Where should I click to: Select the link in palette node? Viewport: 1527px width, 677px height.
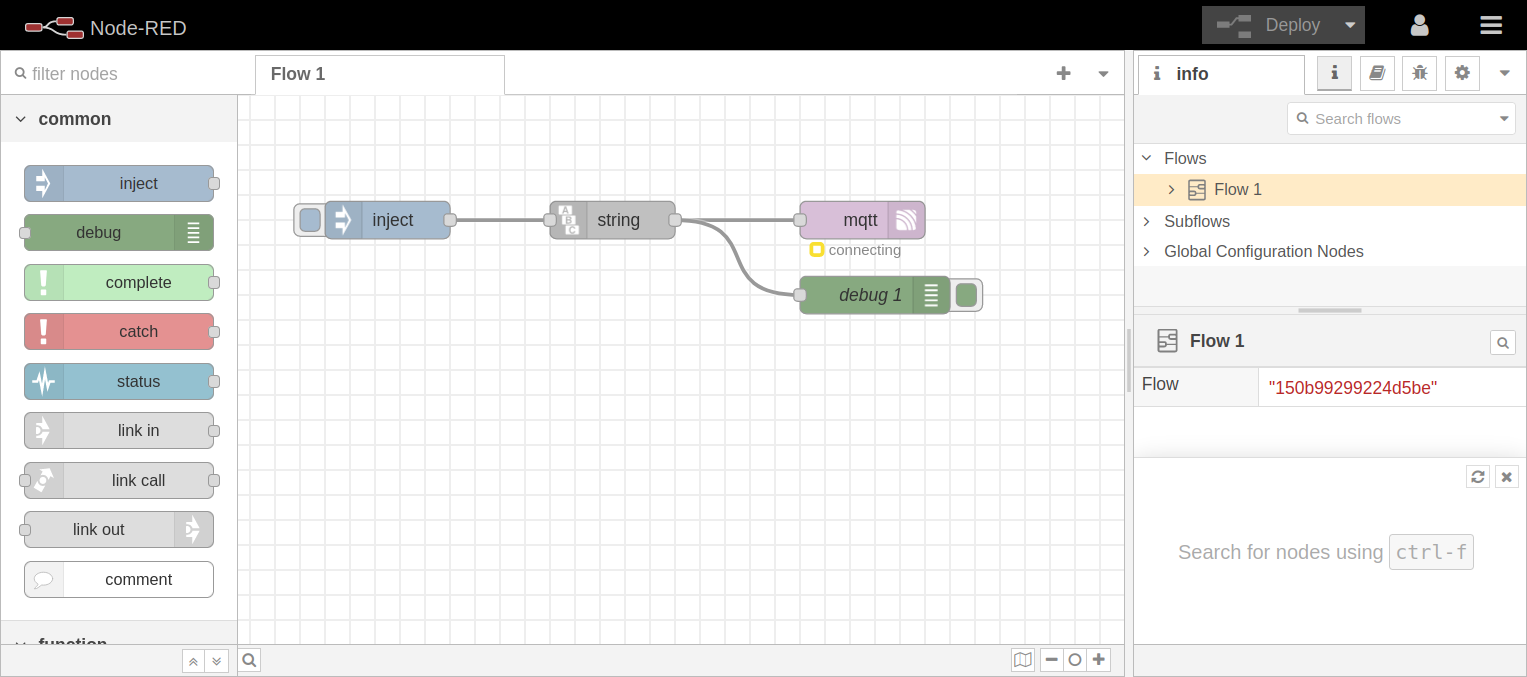coord(119,431)
